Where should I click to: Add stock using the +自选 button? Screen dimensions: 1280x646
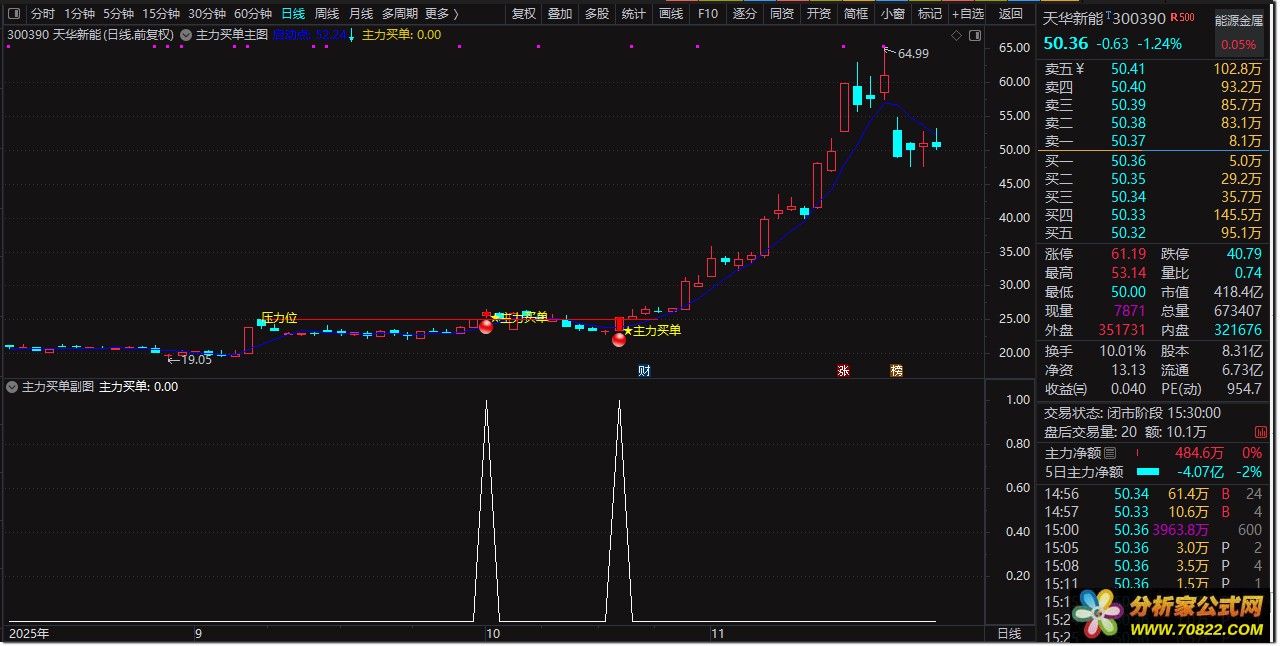pyautogui.click(x=967, y=14)
